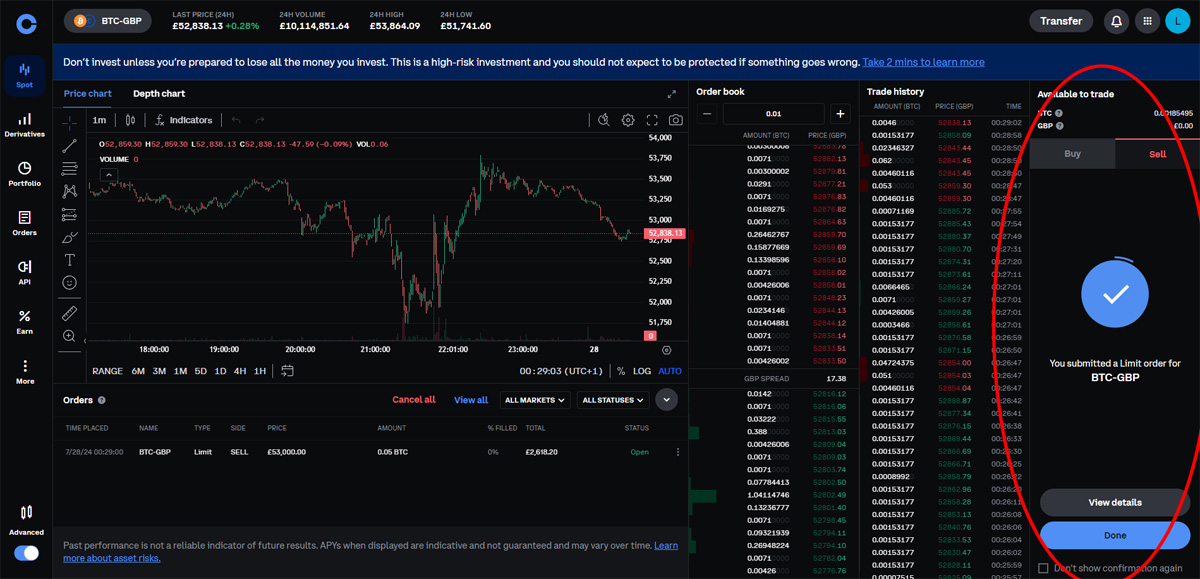Select the pattern drawing tool
This screenshot has height=579, width=1200.
point(69,191)
